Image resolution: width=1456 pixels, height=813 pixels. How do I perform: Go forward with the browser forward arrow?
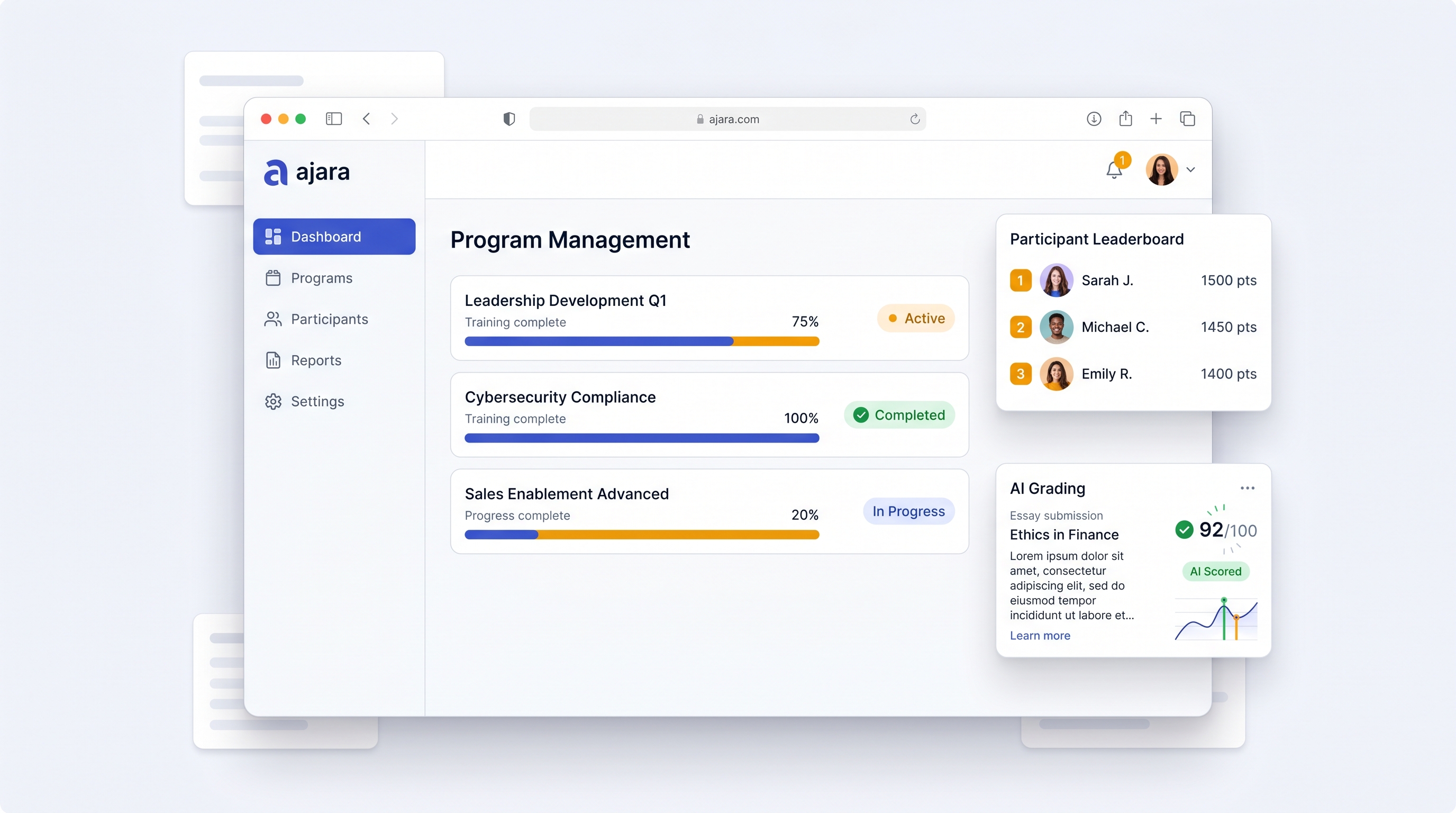pos(395,119)
